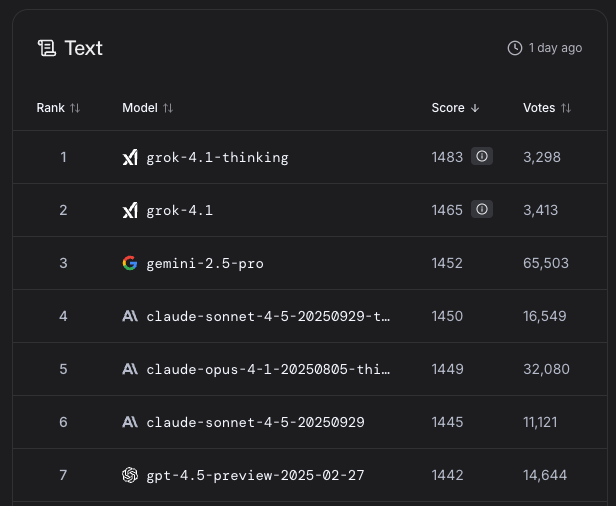This screenshot has width=616, height=506.
Task: Click the votes count 16,549
Action: (544, 316)
